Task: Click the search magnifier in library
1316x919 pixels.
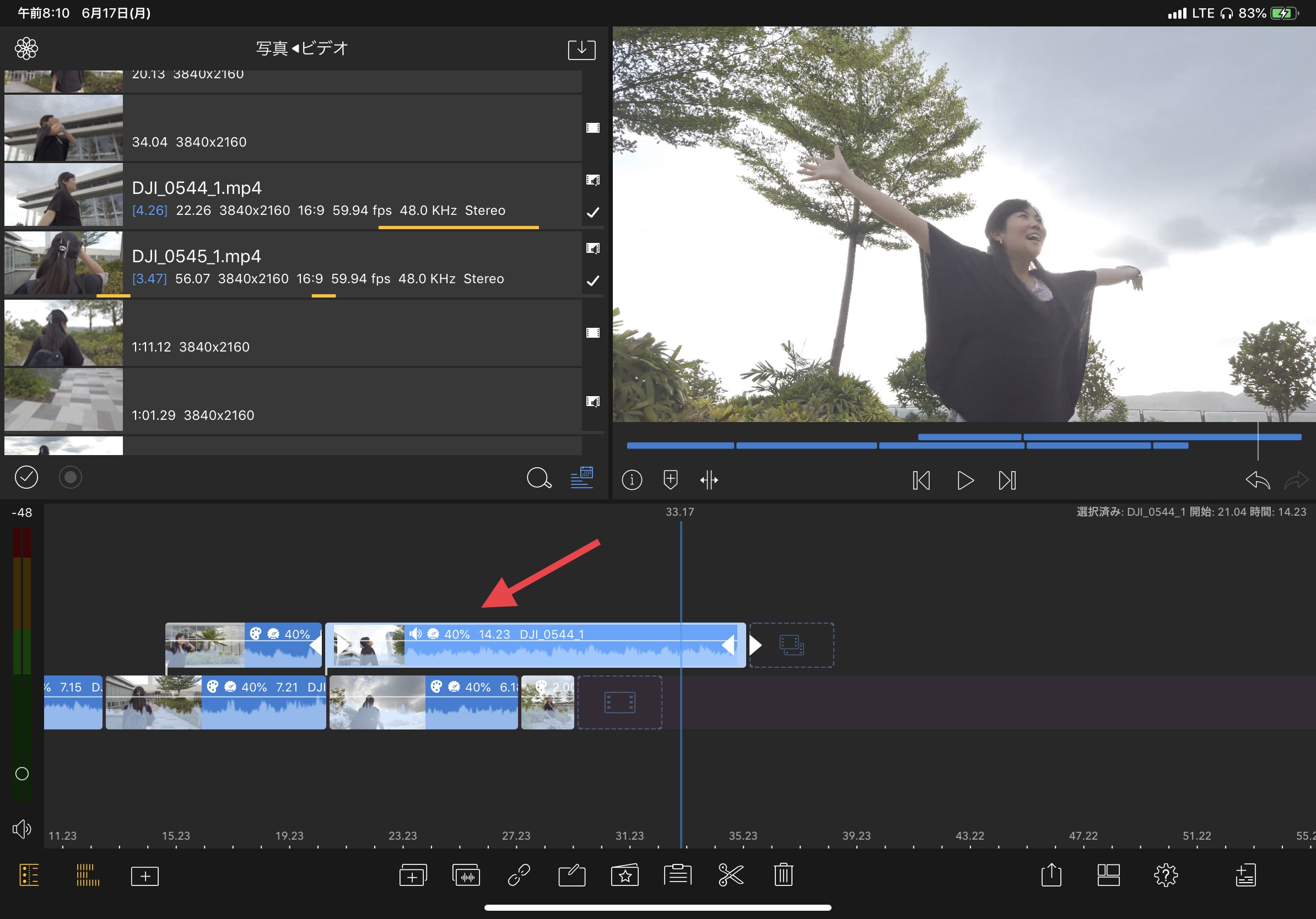Action: 538,477
